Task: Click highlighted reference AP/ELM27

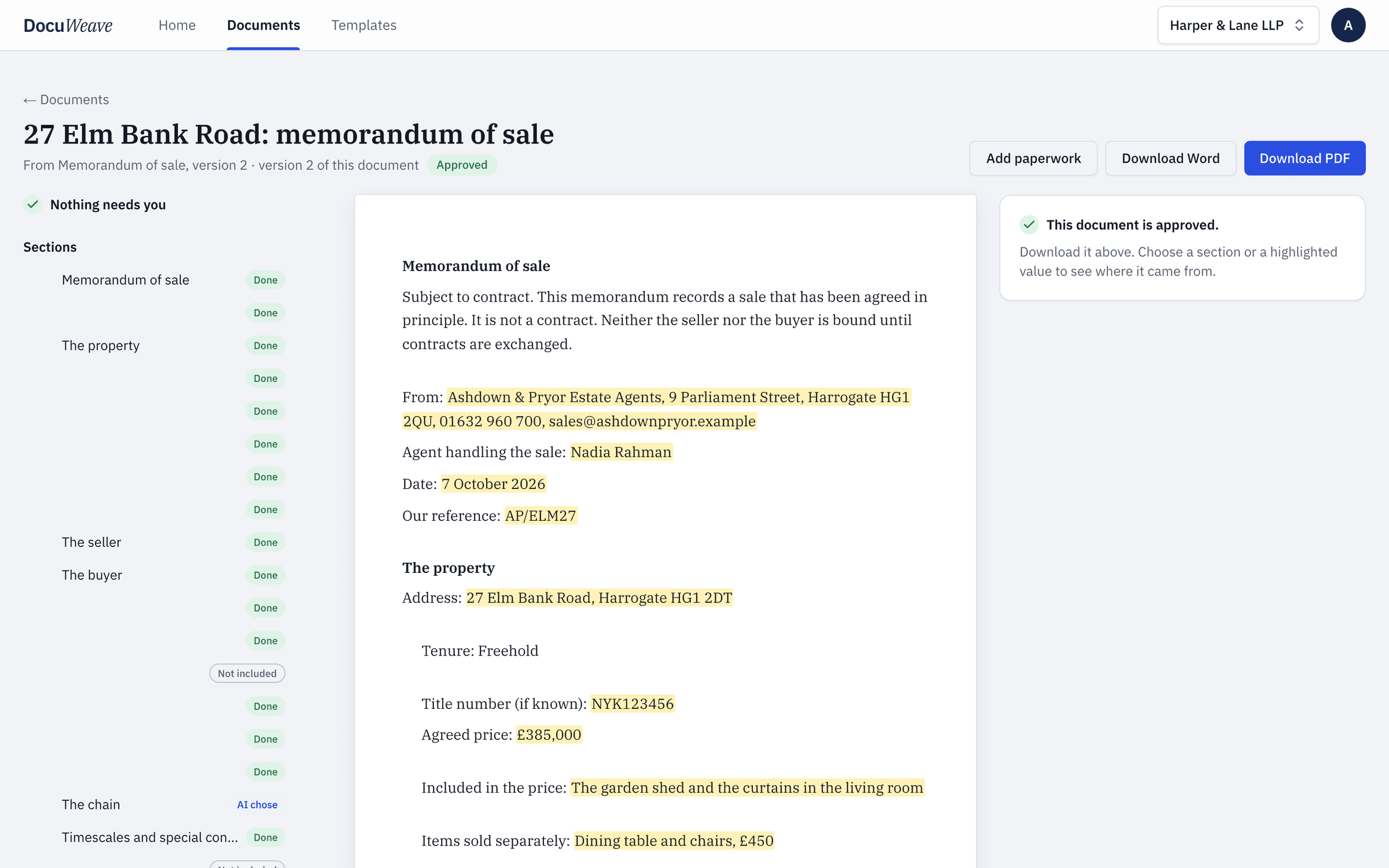Action: 541,516
